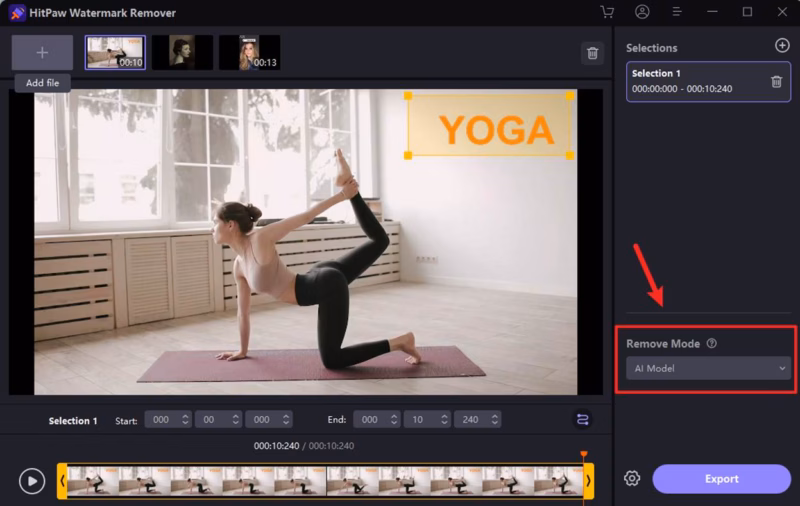Click the current time 000:10:240 readout
This screenshot has width=800, height=506.
pyautogui.click(x=277, y=446)
